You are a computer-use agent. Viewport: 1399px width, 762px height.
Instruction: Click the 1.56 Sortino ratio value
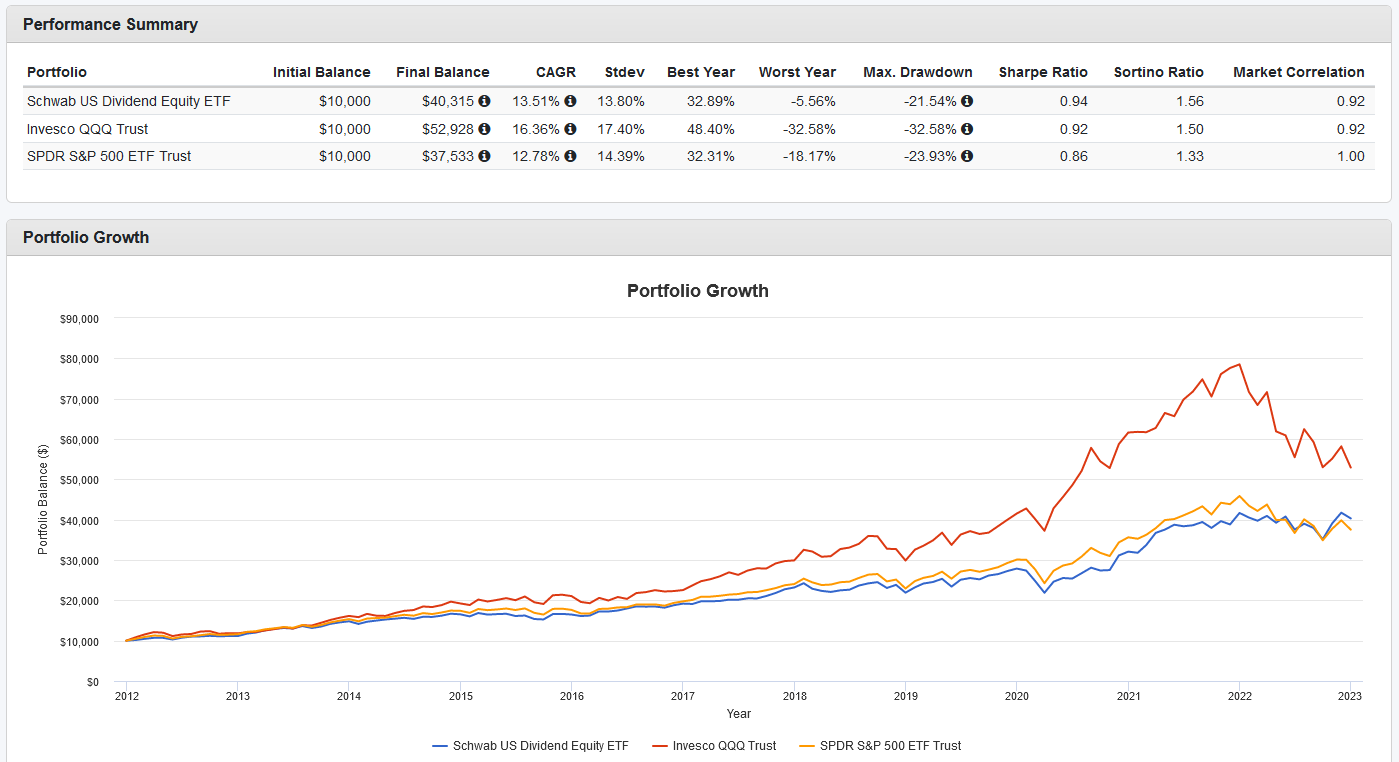point(1190,102)
